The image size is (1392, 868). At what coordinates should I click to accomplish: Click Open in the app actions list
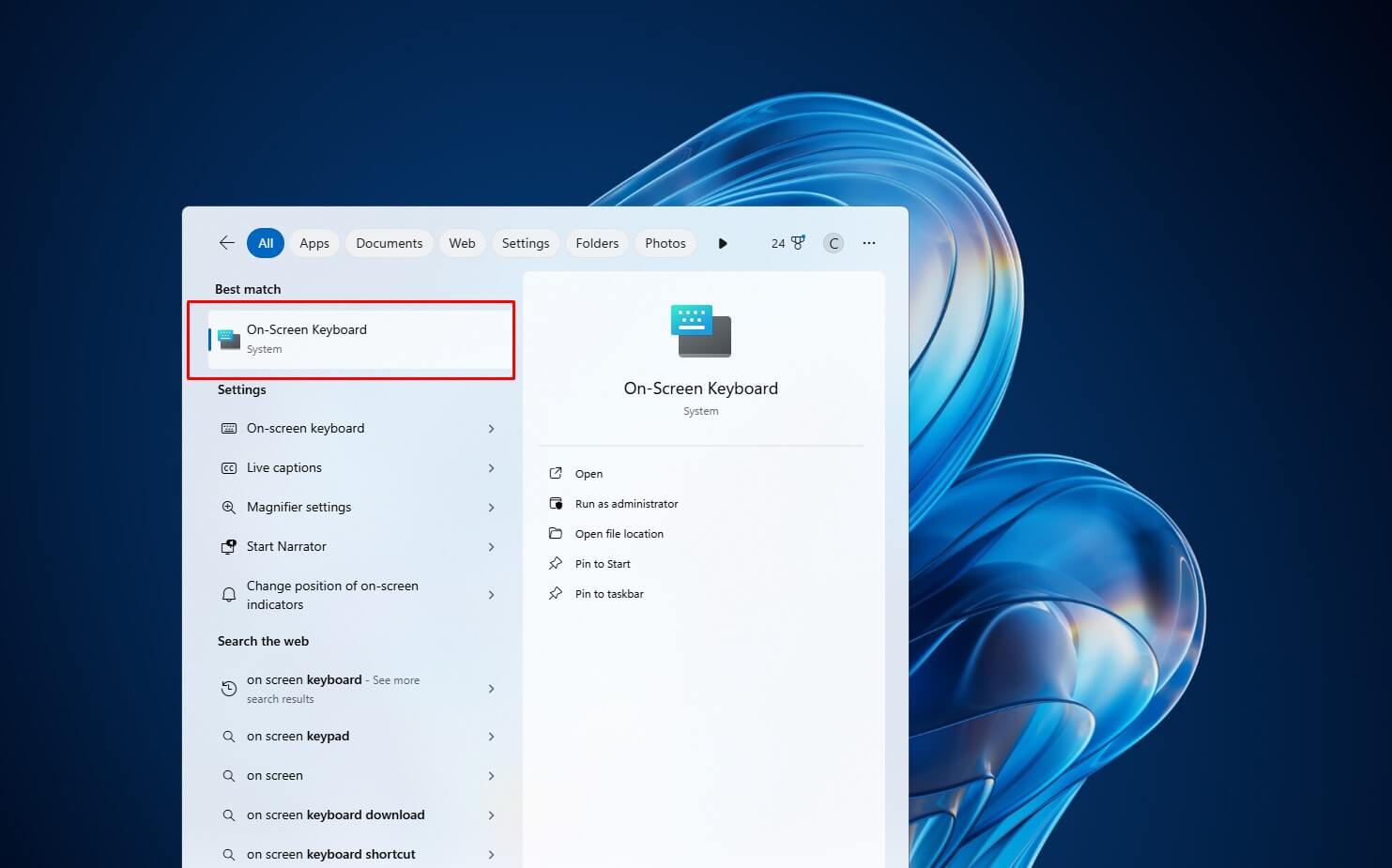(589, 474)
